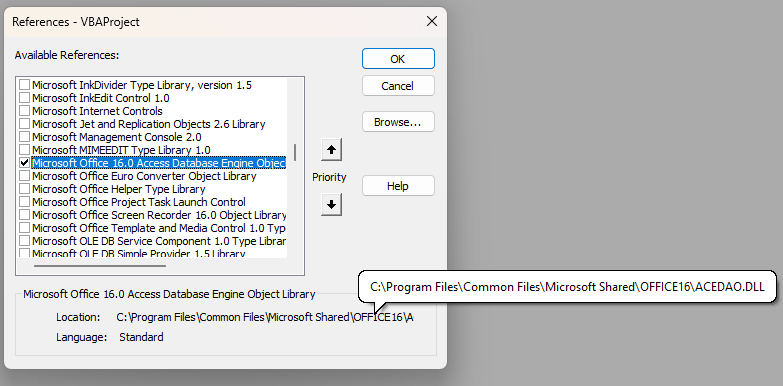
Task: Tick Office Template and Media Control checkbox
Action: click(x=24, y=228)
